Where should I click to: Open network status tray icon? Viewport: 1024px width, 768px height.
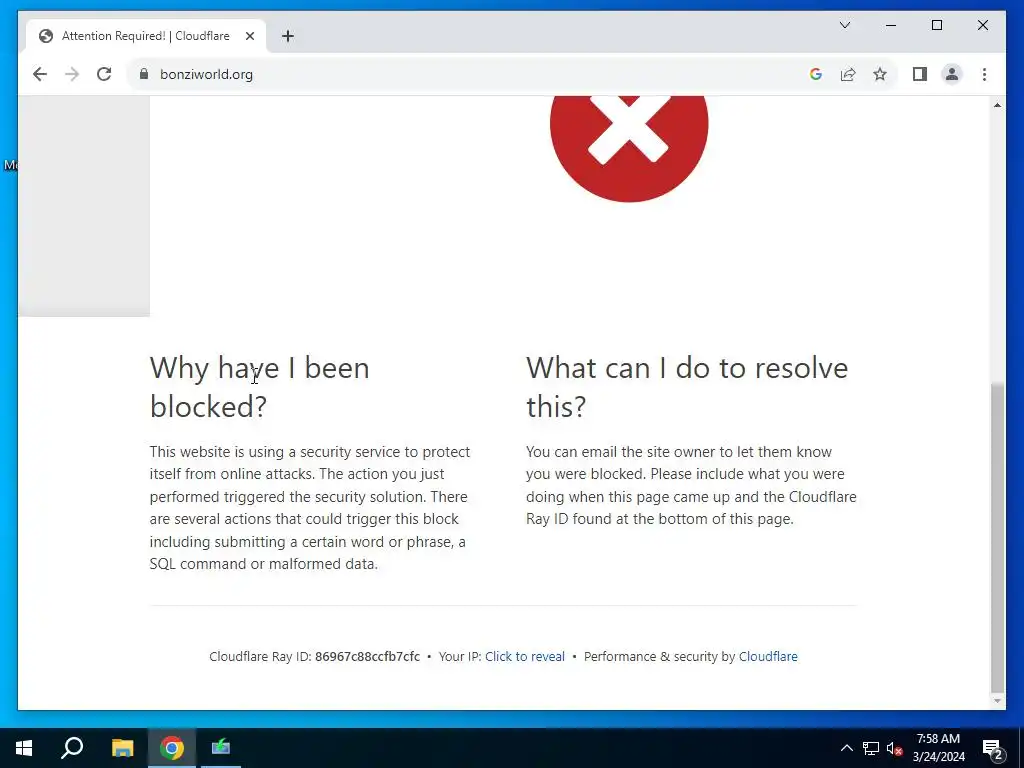[x=871, y=748]
